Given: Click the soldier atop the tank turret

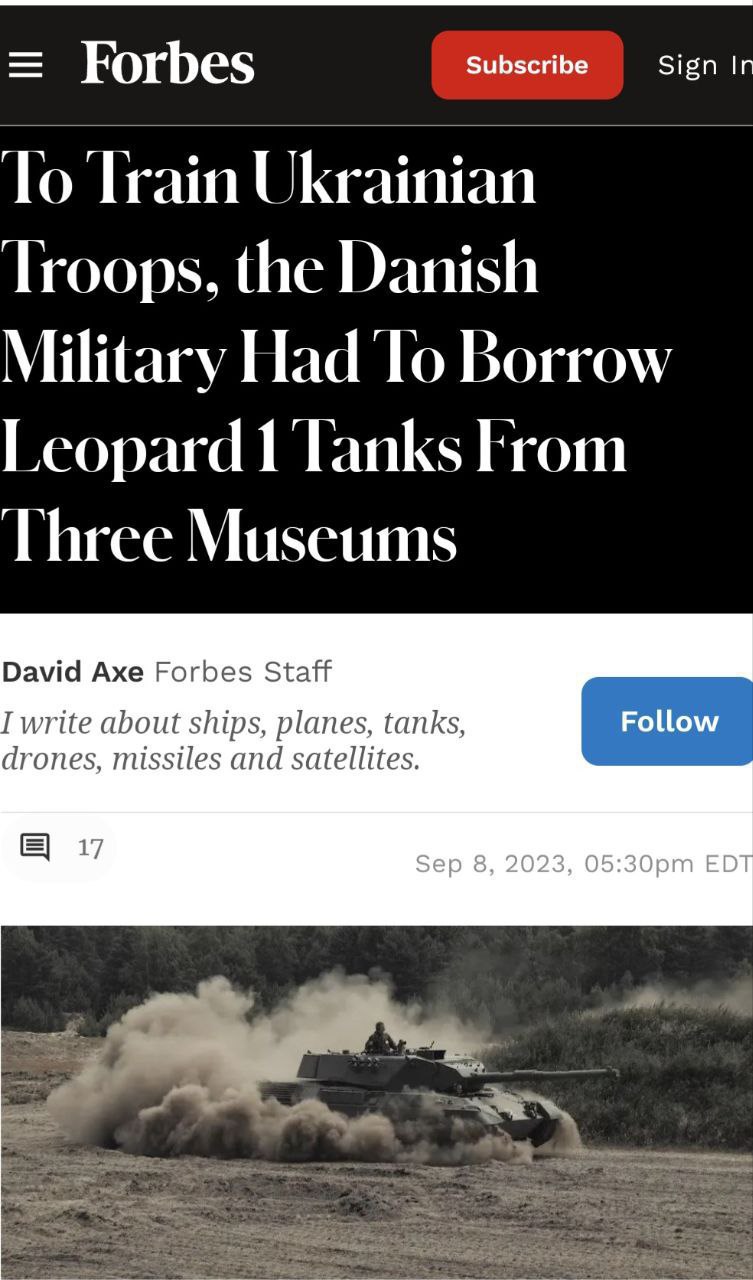Looking at the screenshot, I should (379, 1037).
